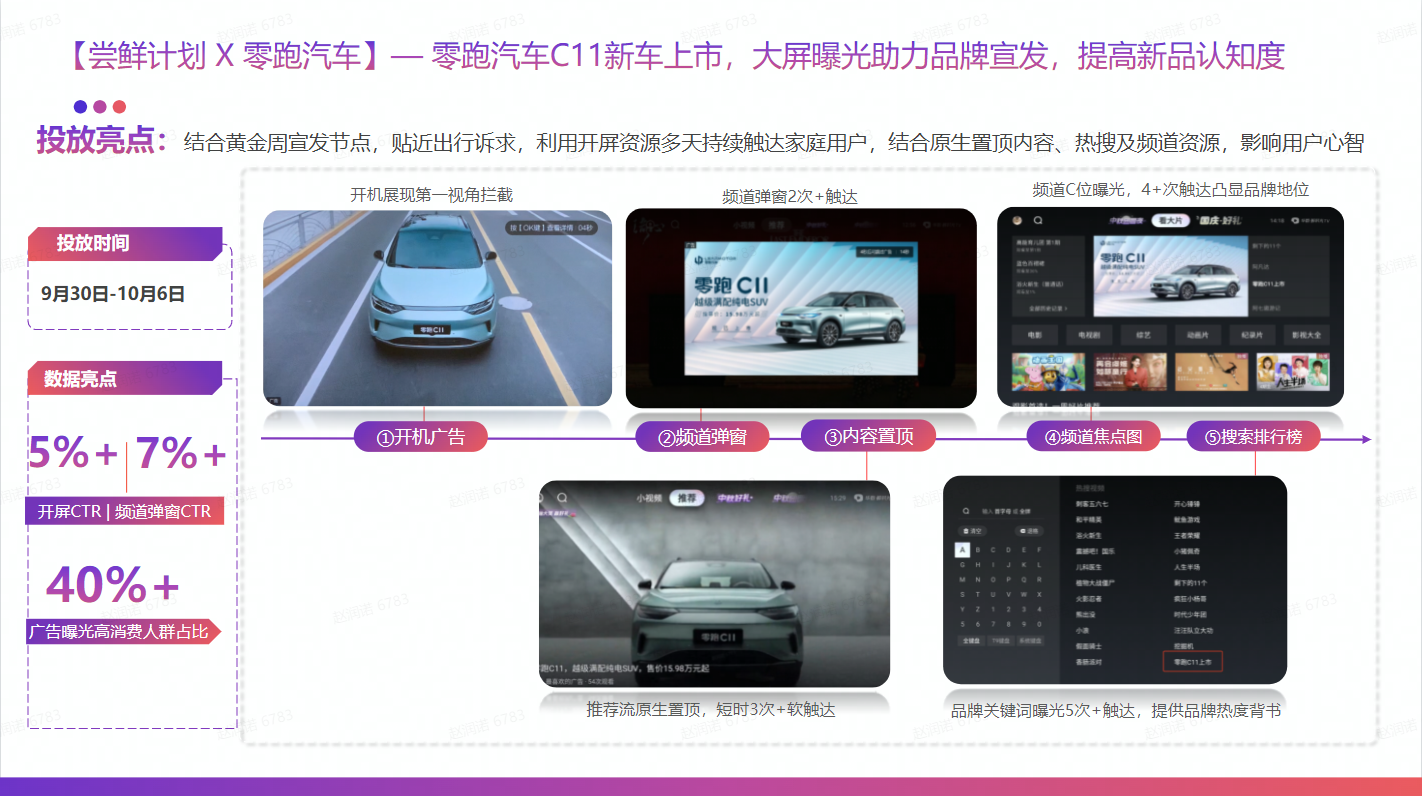Open the tan poster with an antelope
This screenshot has width=1422, height=796.
point(1212,372)
